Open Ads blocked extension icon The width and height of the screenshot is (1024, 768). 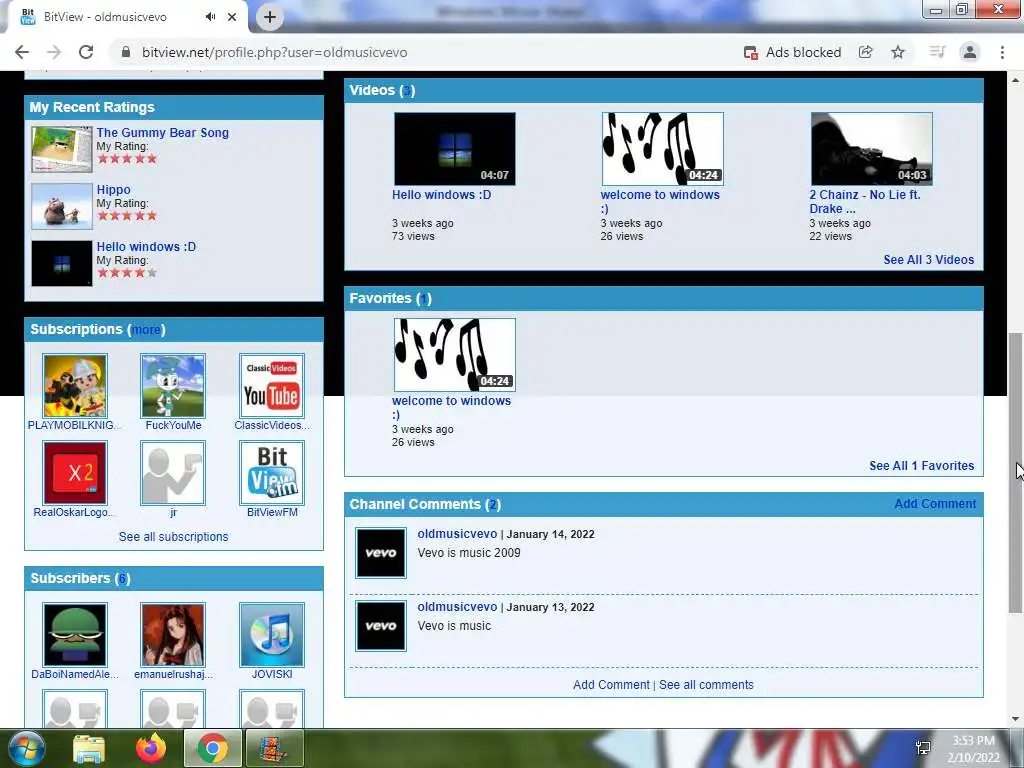pyautogui.click(x=750, y=52)
